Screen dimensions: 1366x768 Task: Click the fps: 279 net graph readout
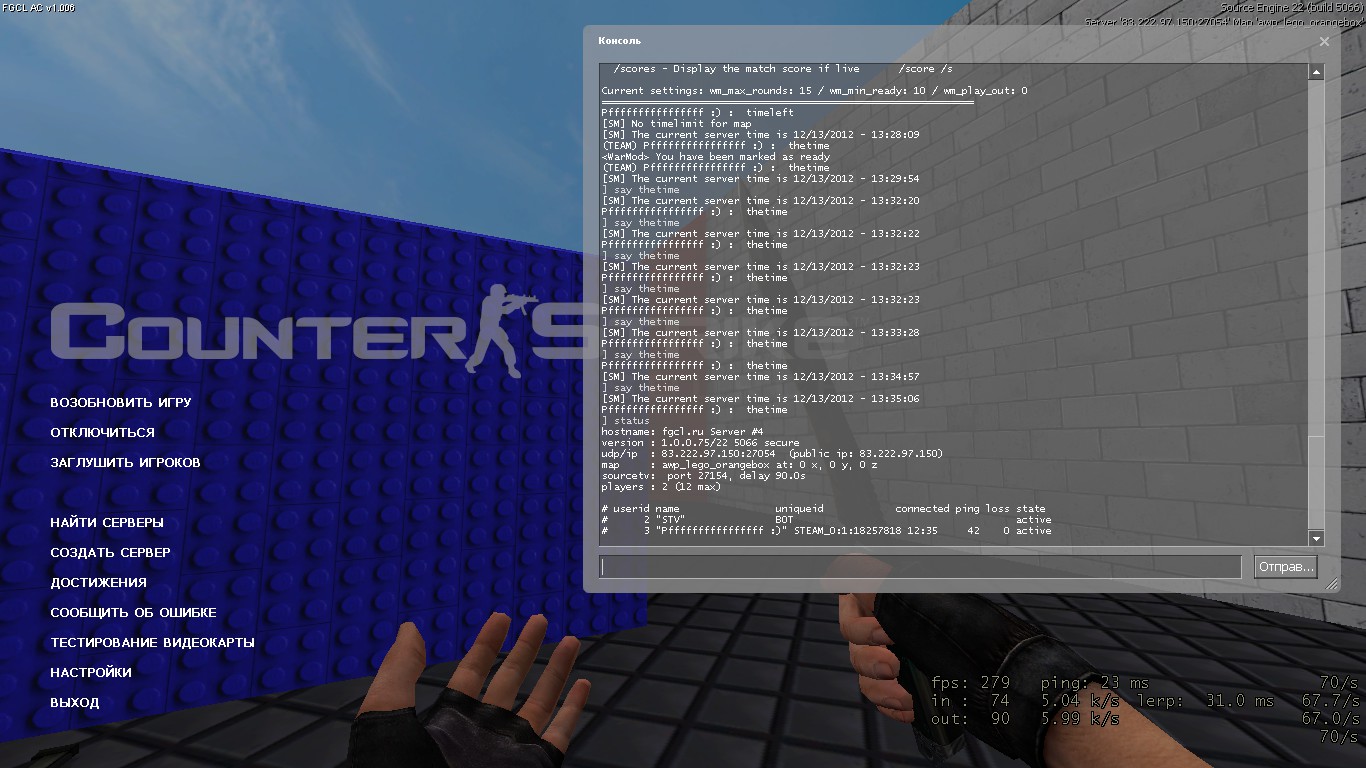click(970, 683)
